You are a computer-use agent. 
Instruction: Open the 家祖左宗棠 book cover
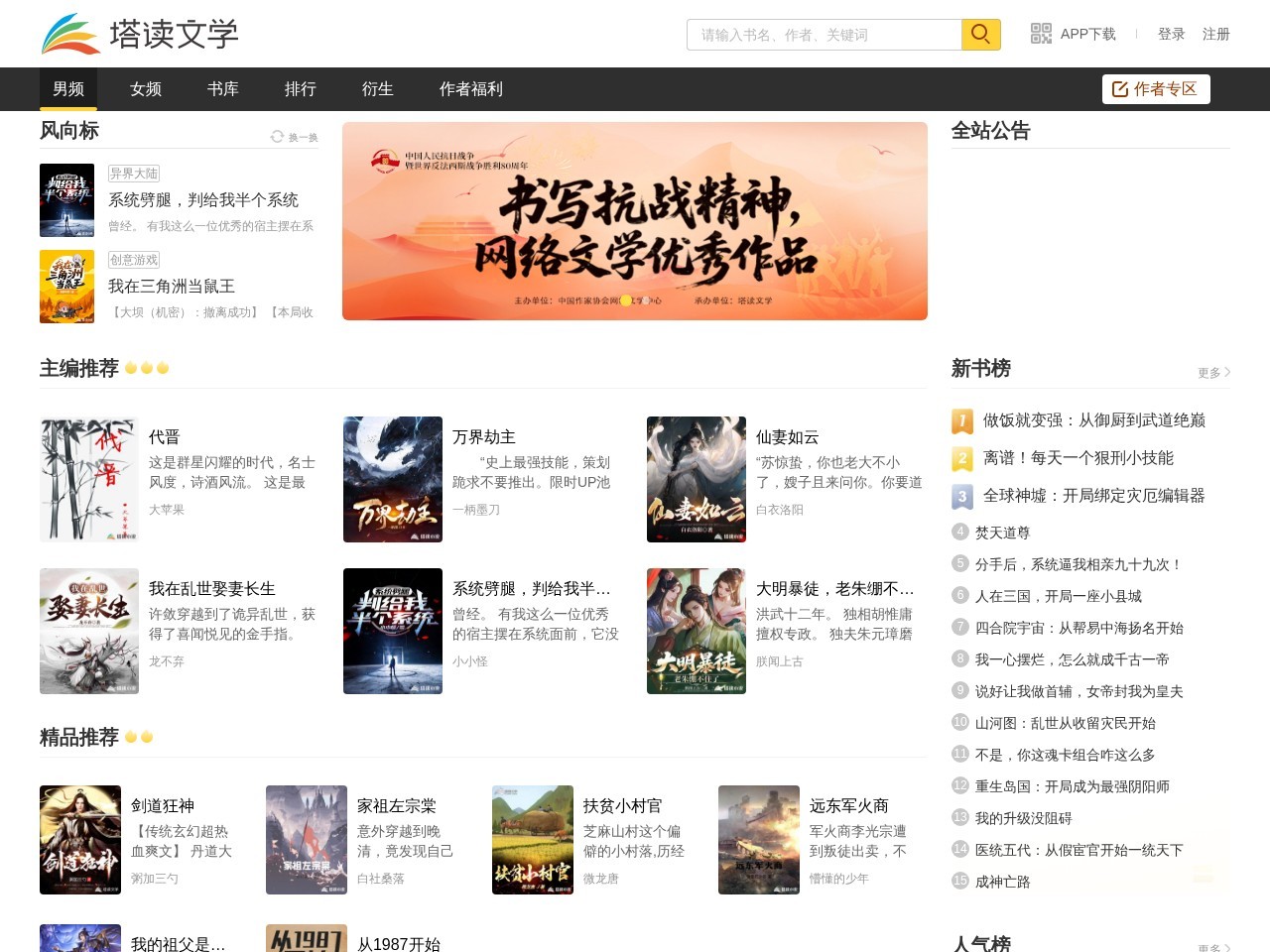(307, 840)
